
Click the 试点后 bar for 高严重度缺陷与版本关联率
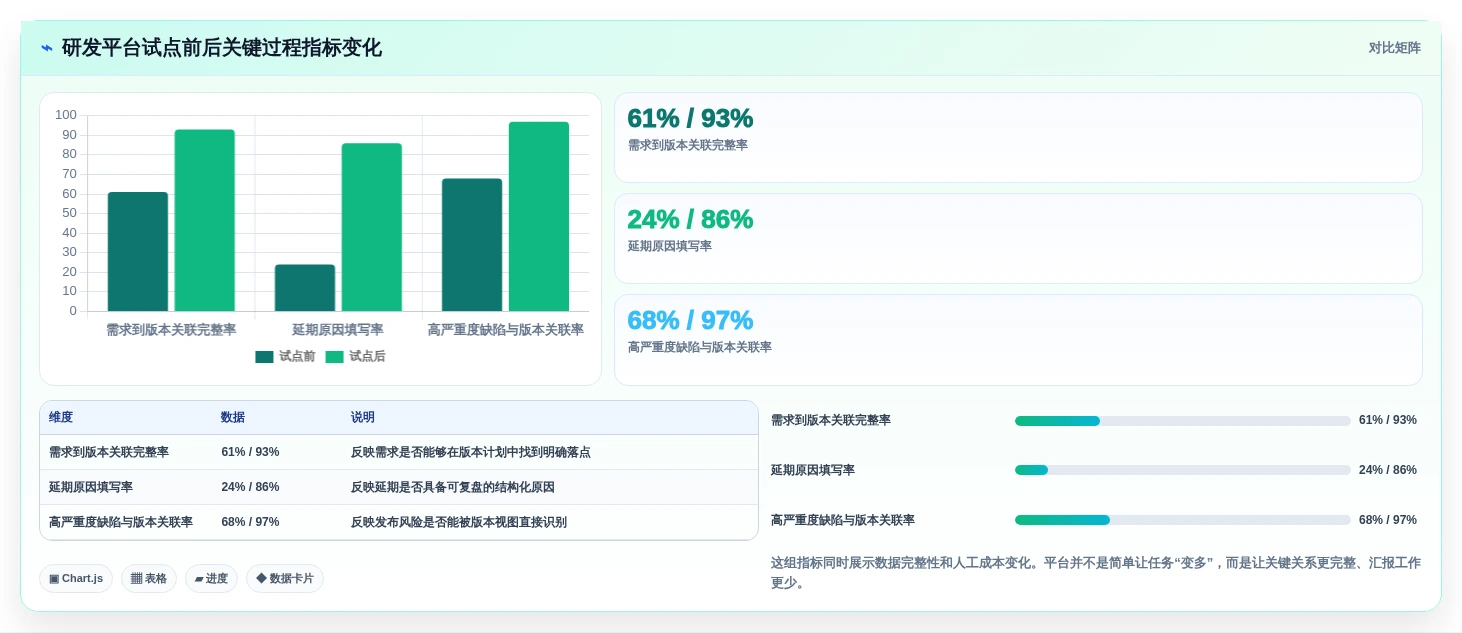[539, 216]
